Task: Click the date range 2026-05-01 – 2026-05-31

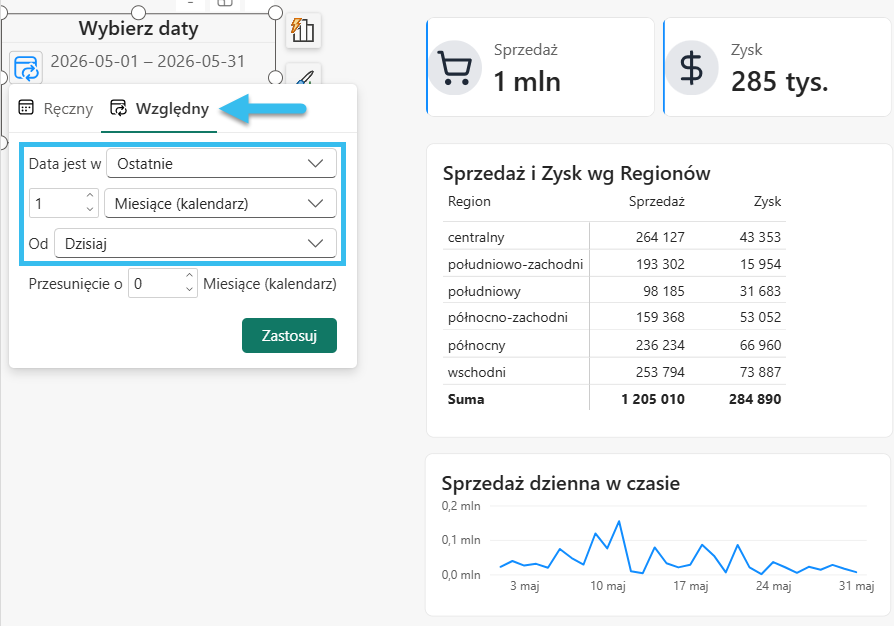Action: pos(148,62)
